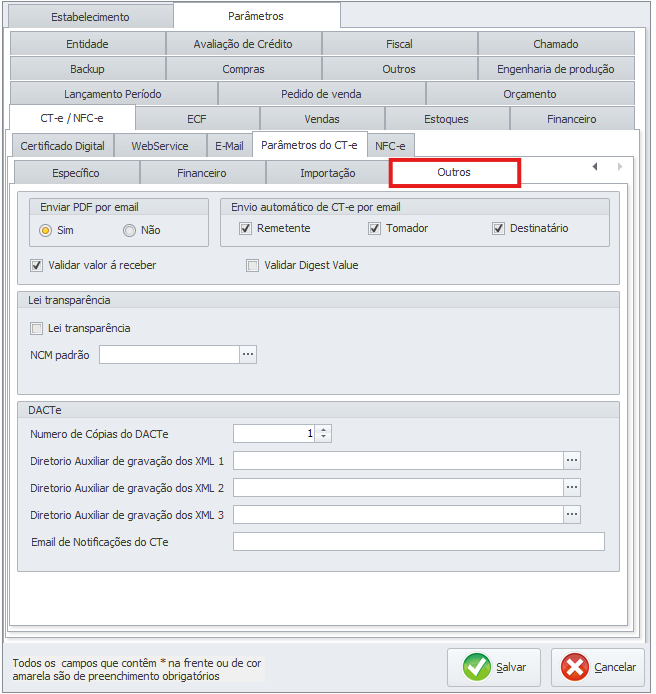
Task: Browse for XML 2 auxiliary directory
Action: (572, 487)
